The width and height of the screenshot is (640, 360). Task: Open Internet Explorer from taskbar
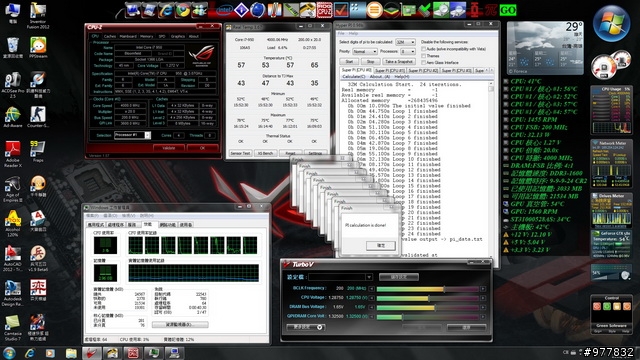tap(30, 353)
